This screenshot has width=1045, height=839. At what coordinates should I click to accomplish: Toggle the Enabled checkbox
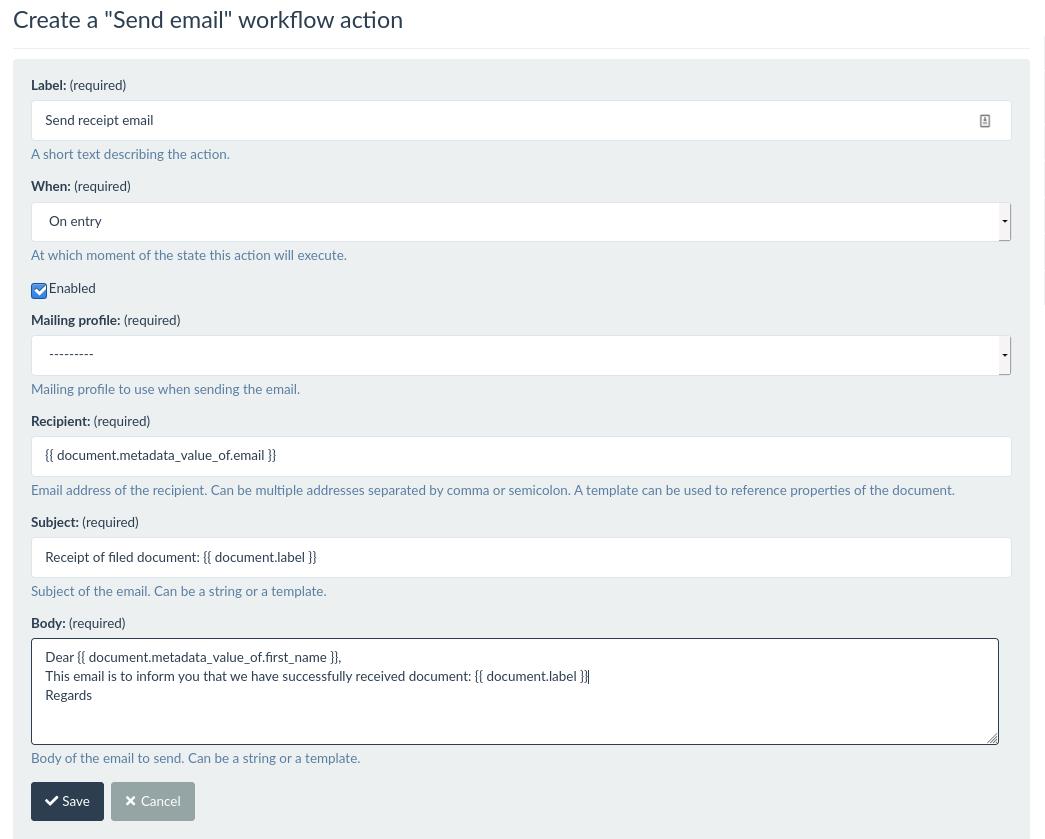coord(39,290)
